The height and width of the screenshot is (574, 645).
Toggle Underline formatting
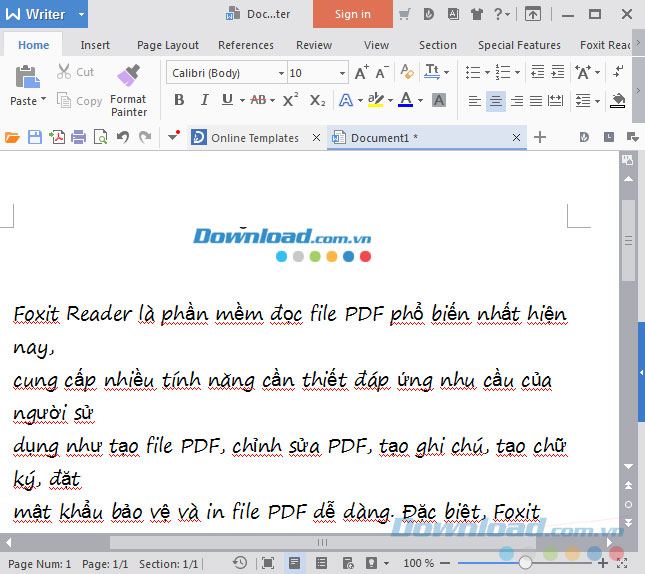point(227,100)
